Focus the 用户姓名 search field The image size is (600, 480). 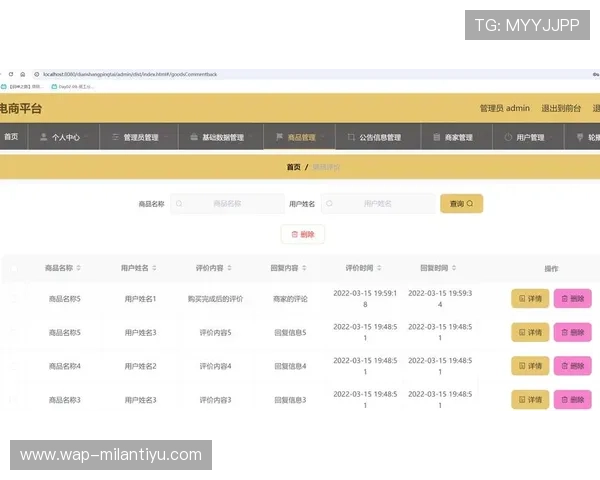[378, 204]
